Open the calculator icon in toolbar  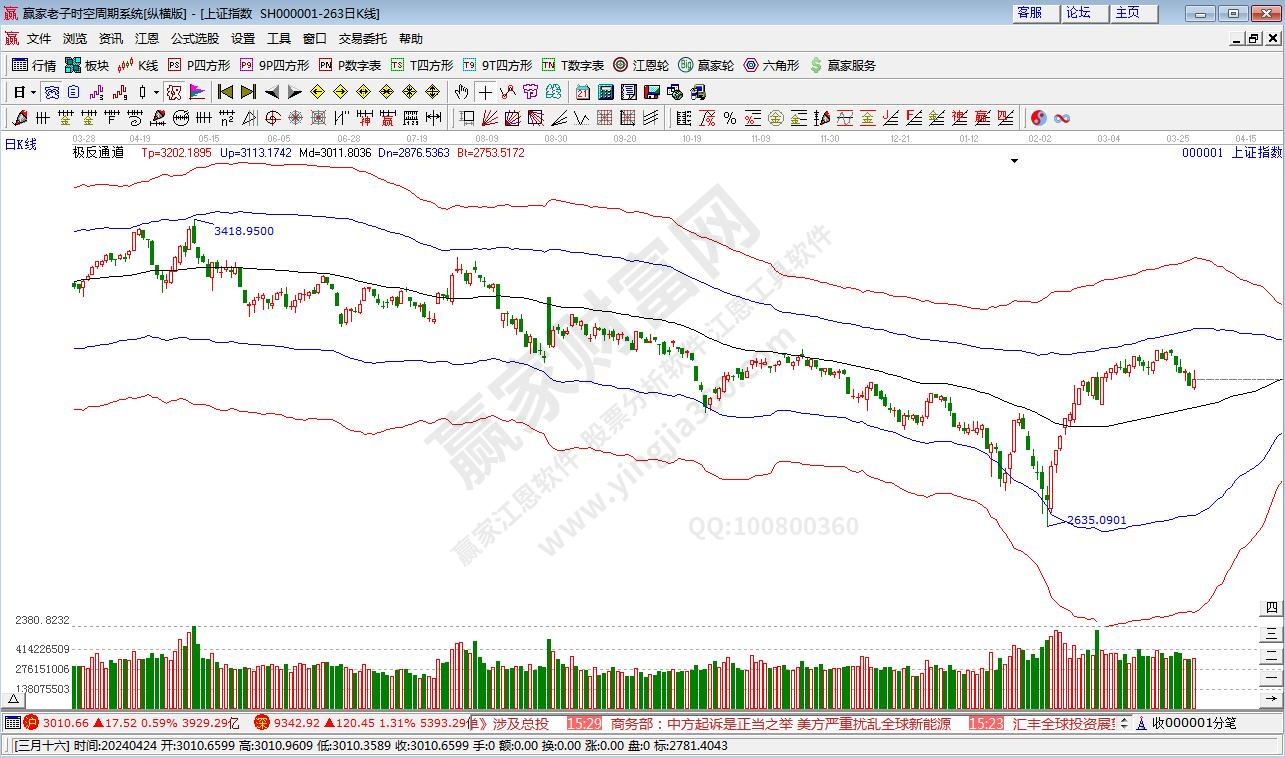click(x=606, y=92)
